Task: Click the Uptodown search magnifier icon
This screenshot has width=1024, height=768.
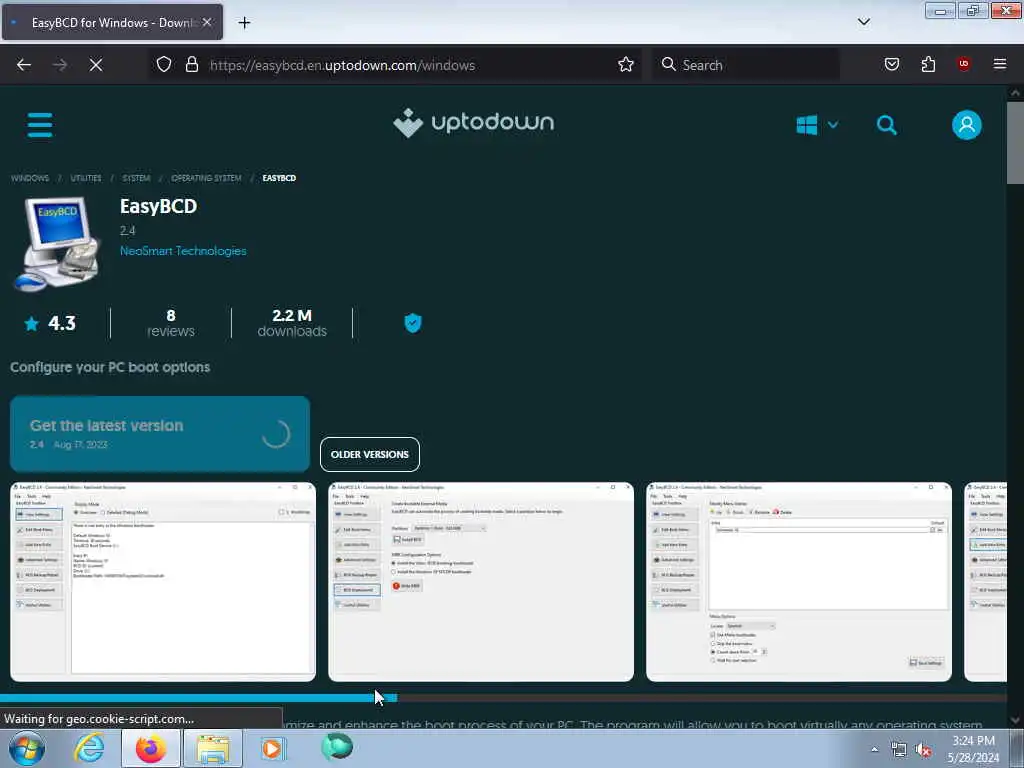Action: (886, 125)
